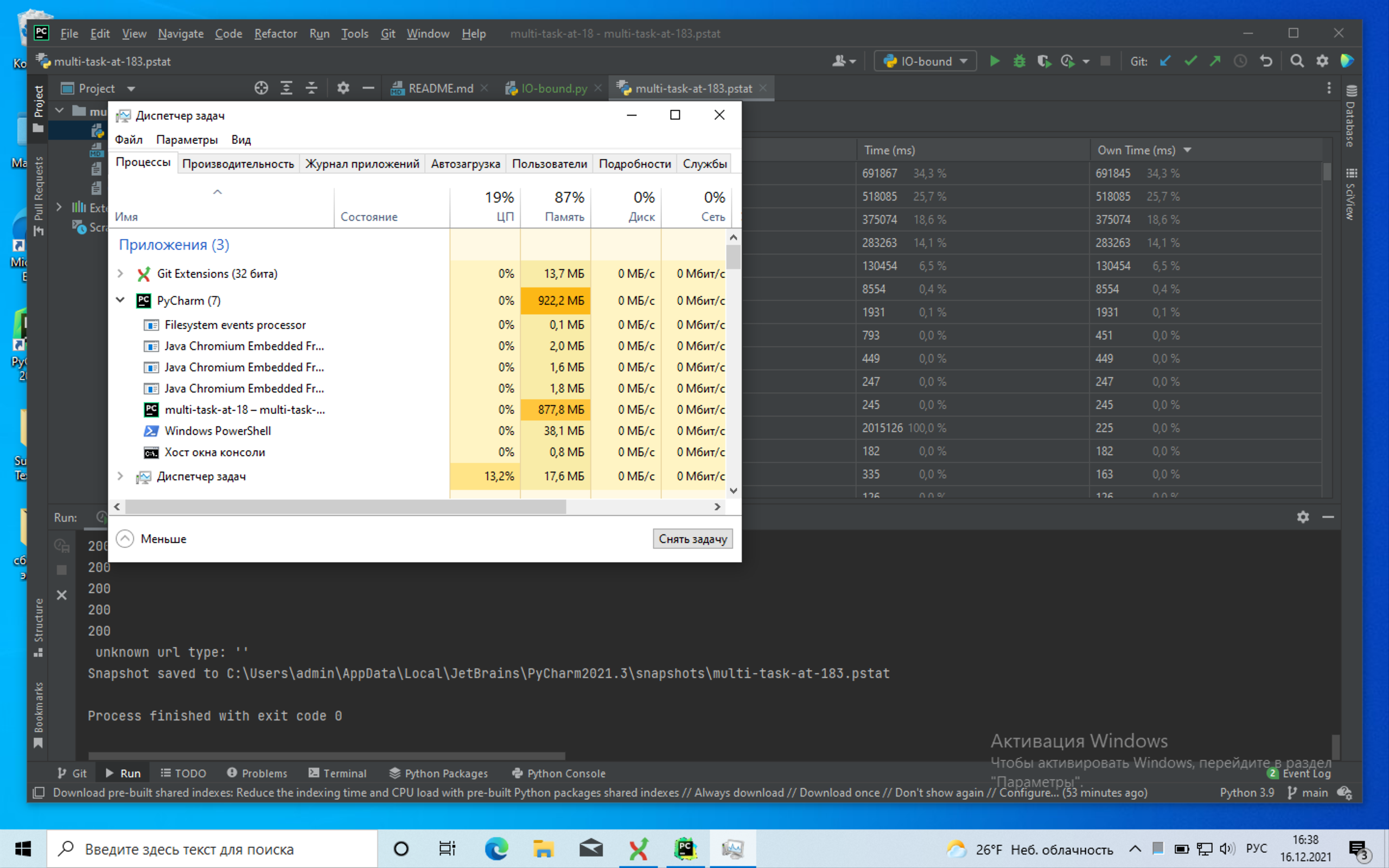Click the Debug bug icon
The image size is (1389, 868).
(1020, 61)
